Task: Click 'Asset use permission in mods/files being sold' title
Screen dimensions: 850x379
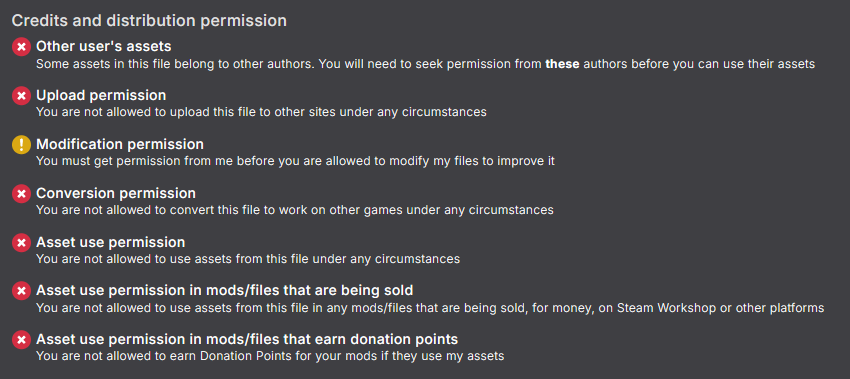Action: pyautogui.click(x=225, y=290)
